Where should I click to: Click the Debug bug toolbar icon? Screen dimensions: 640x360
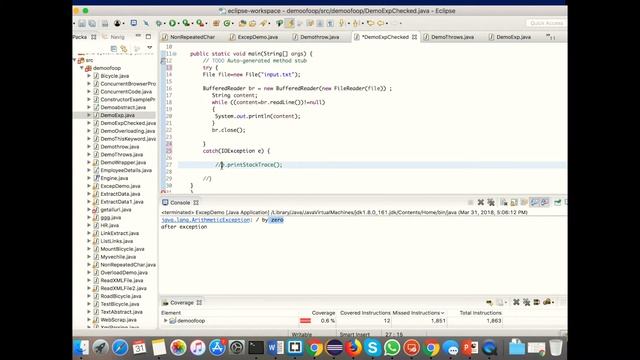tap(159, 23)
